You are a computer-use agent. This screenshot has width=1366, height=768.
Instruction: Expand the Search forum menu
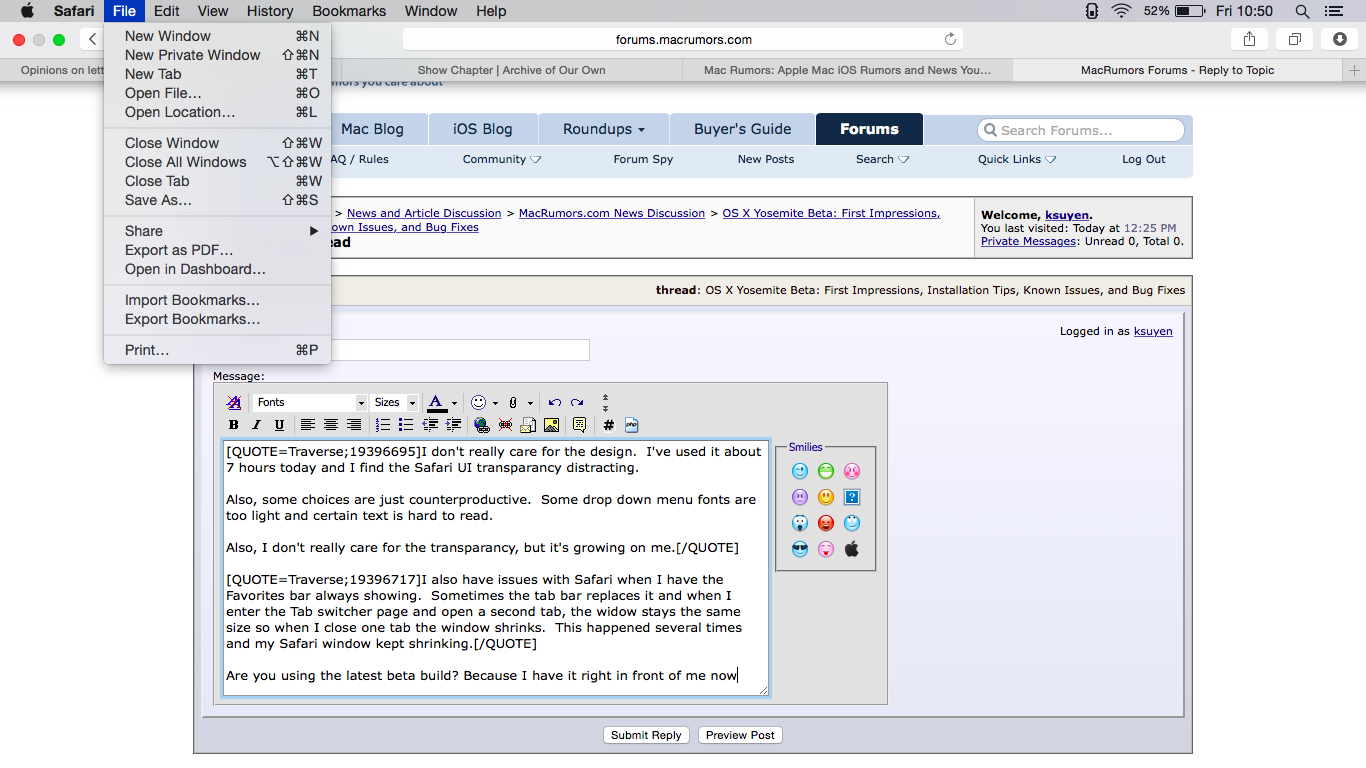(882, 159)
